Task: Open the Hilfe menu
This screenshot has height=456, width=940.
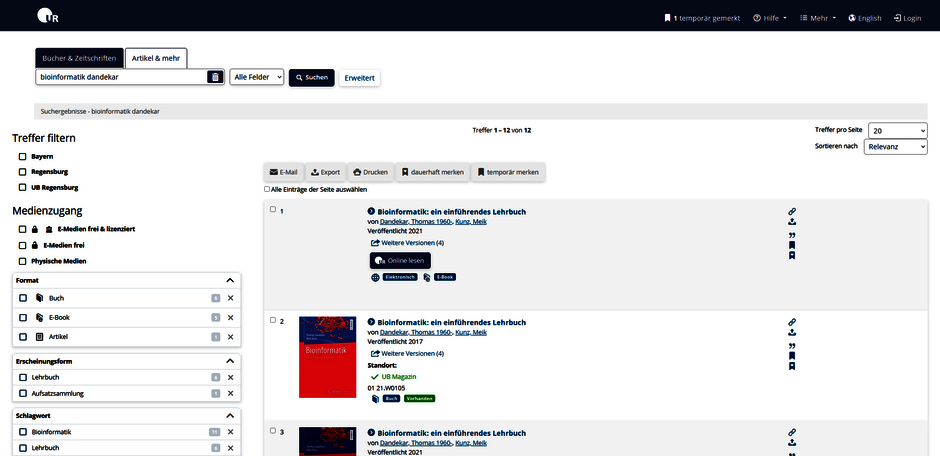Action: pos(770,18)
